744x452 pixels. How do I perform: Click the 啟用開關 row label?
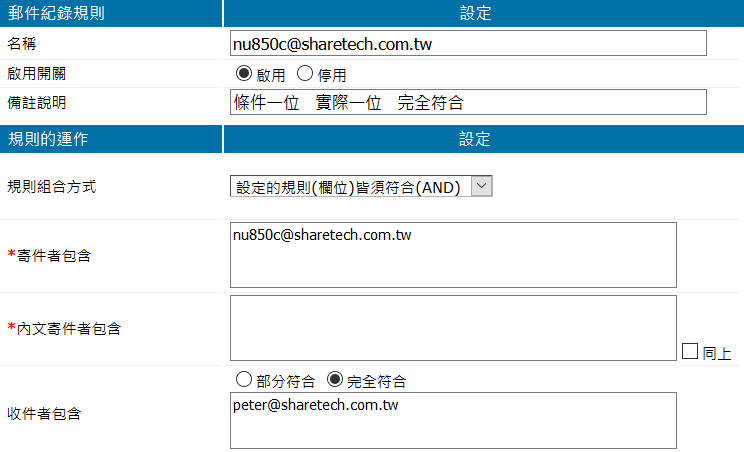(38, 74)
